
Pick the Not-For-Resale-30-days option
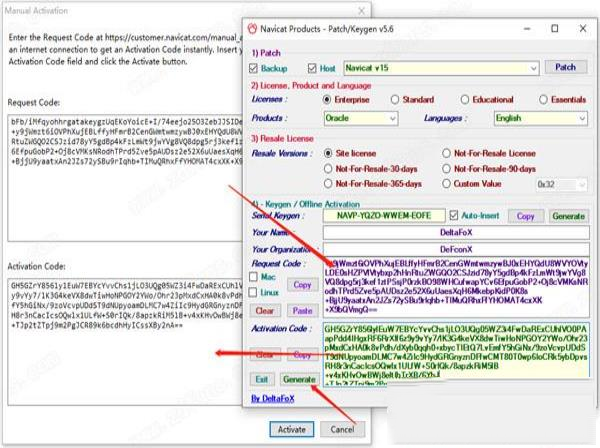(328, 169)
